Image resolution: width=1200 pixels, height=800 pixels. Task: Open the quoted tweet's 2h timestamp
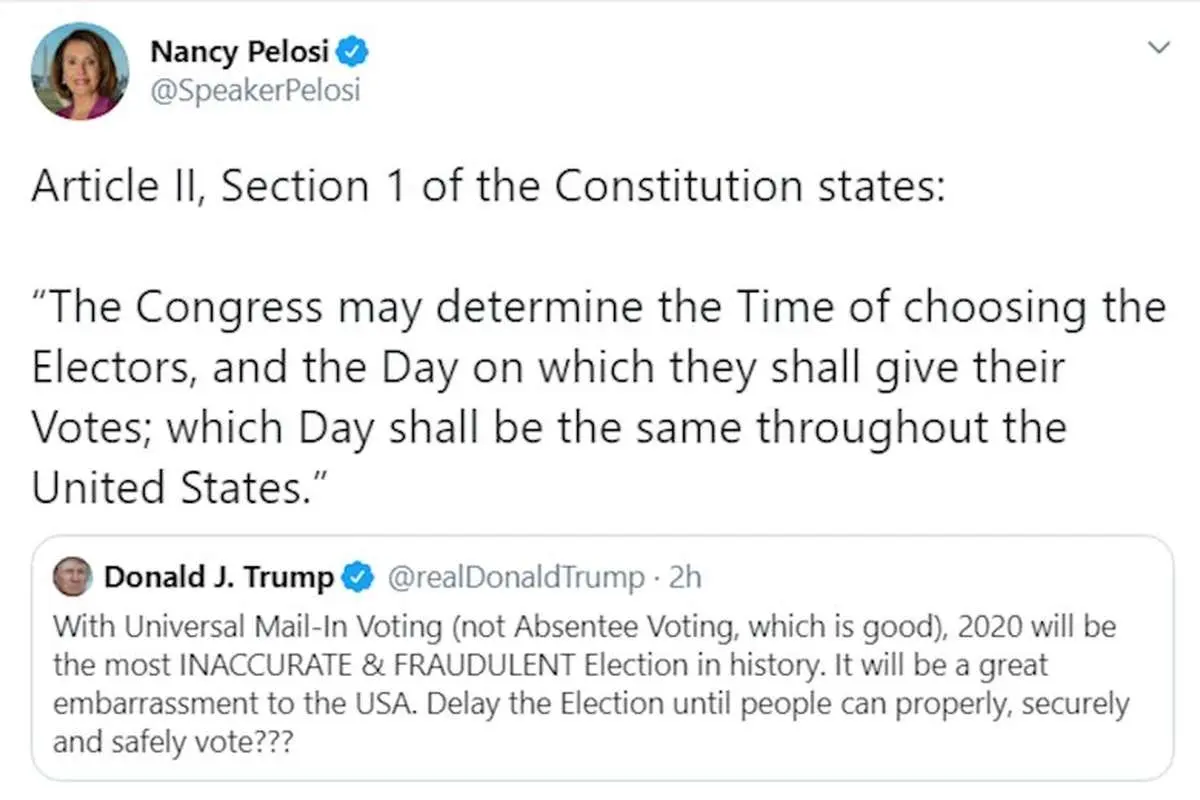[x=685, y=577]
